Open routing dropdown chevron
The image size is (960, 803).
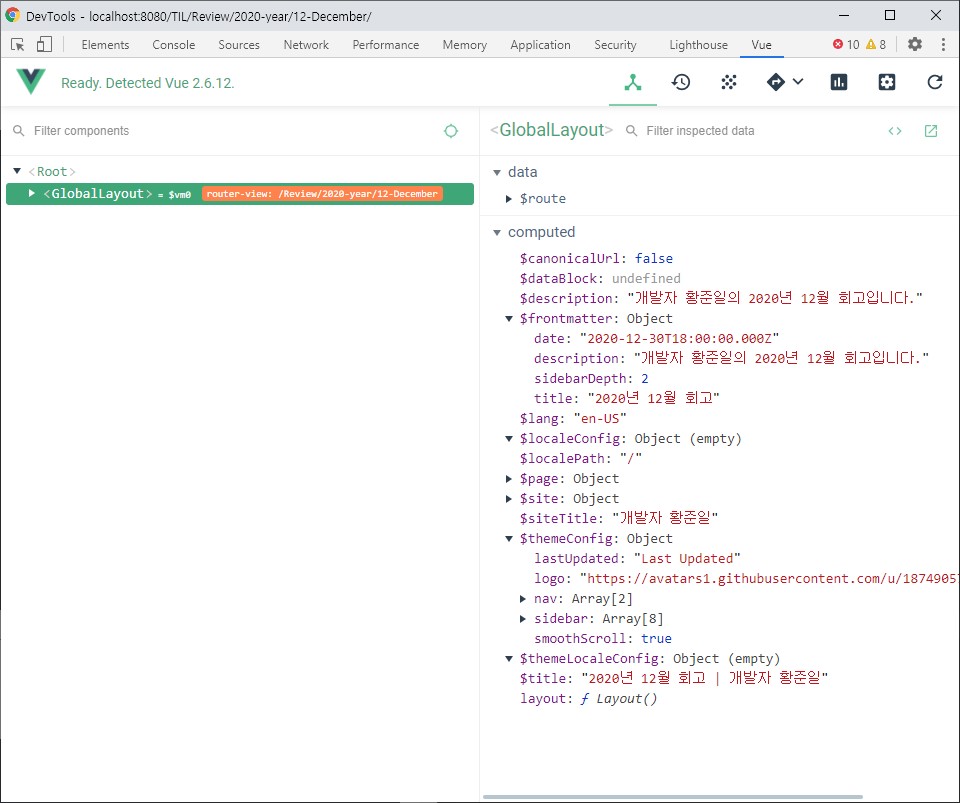coord(798,81)
